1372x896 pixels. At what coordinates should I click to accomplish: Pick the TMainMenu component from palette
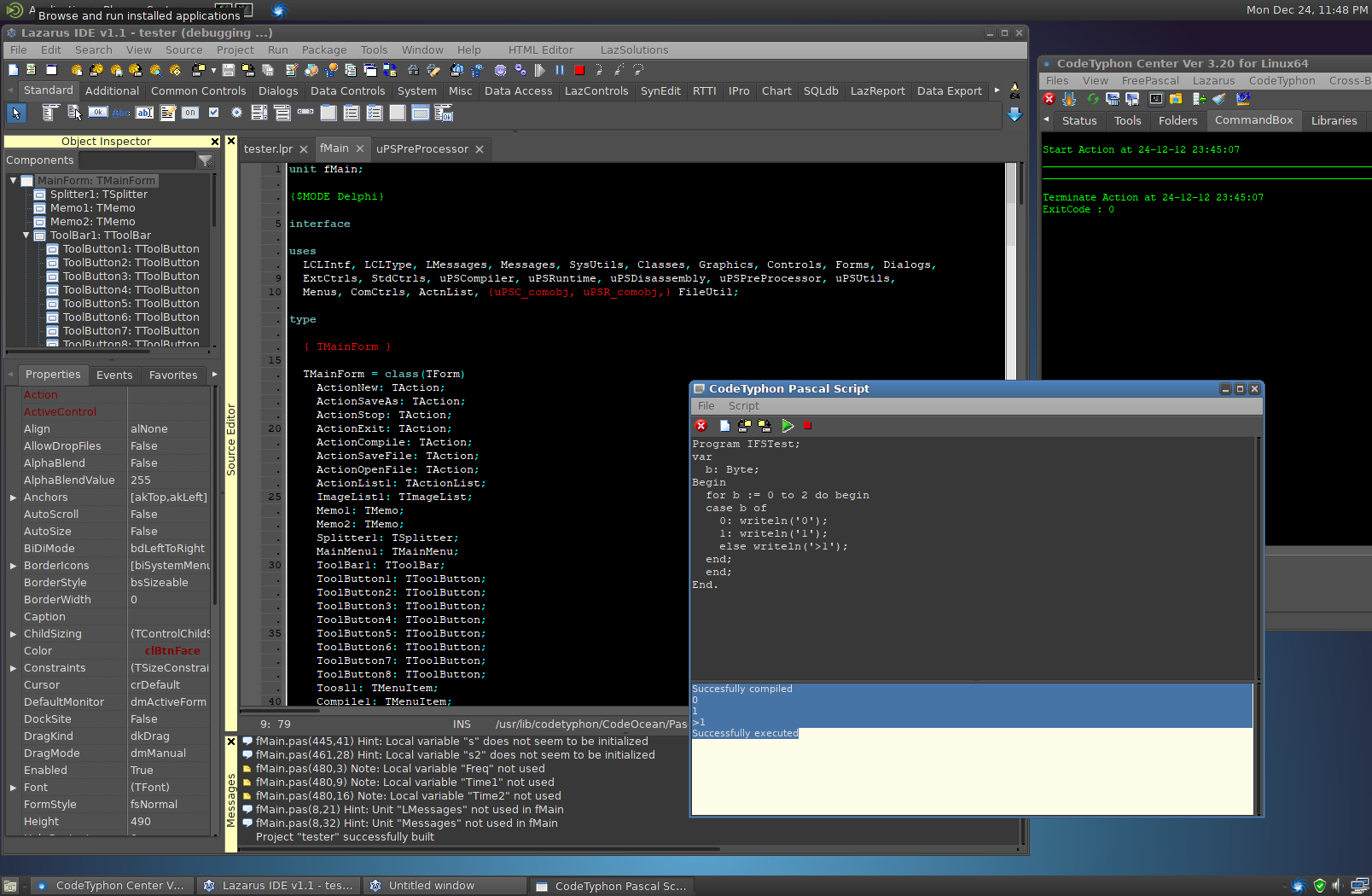pyautogui.click(x=50, y=113)
